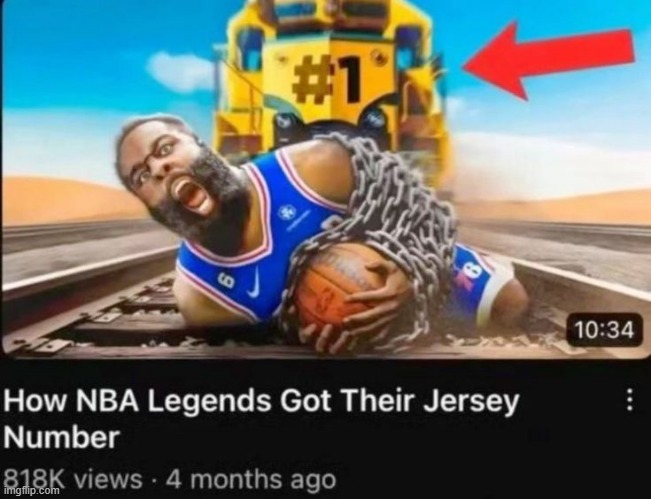Click the sand dune on the left horizon

pos(62,201)
